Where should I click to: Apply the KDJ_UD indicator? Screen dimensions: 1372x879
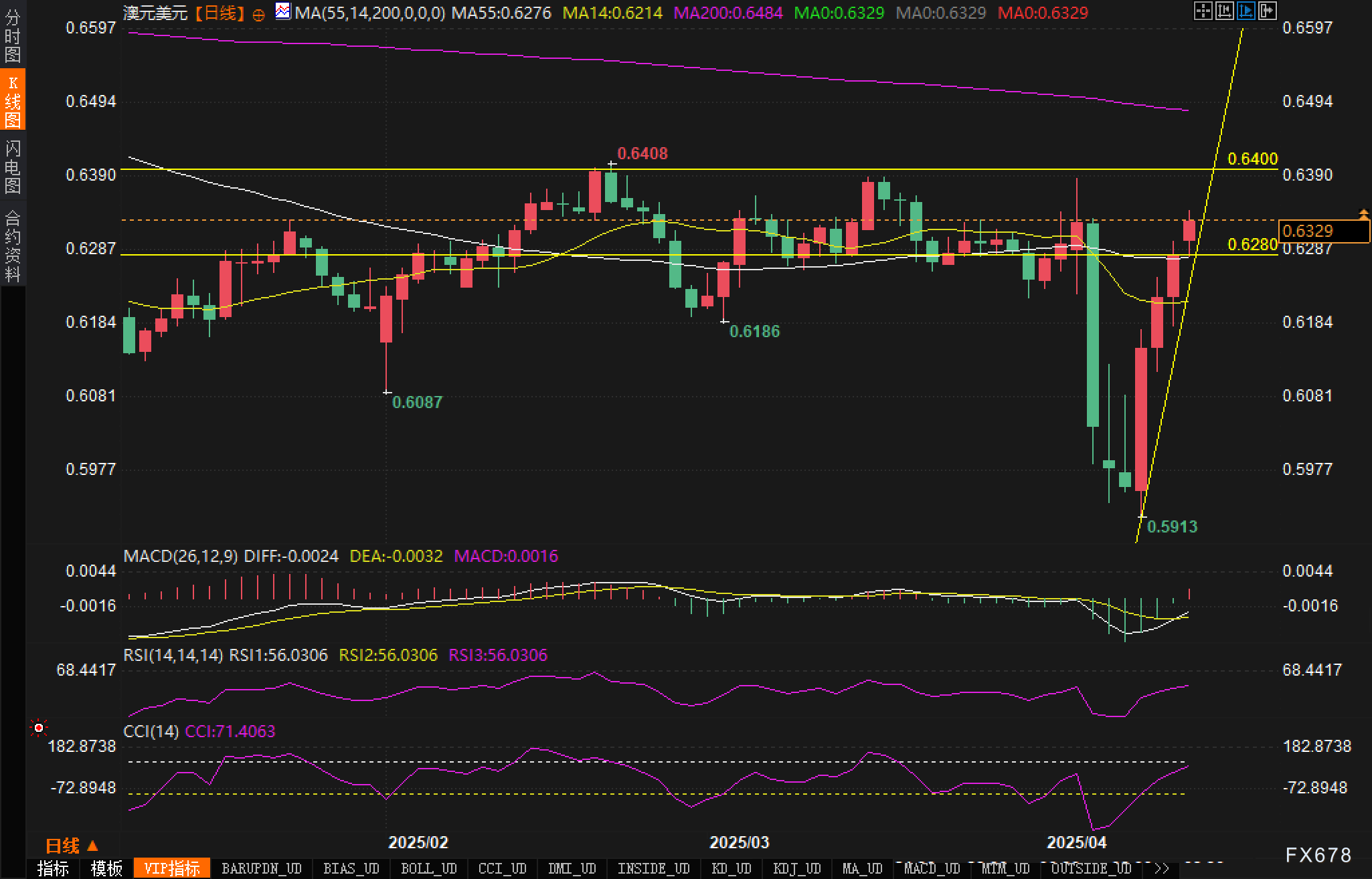point(796,868)
